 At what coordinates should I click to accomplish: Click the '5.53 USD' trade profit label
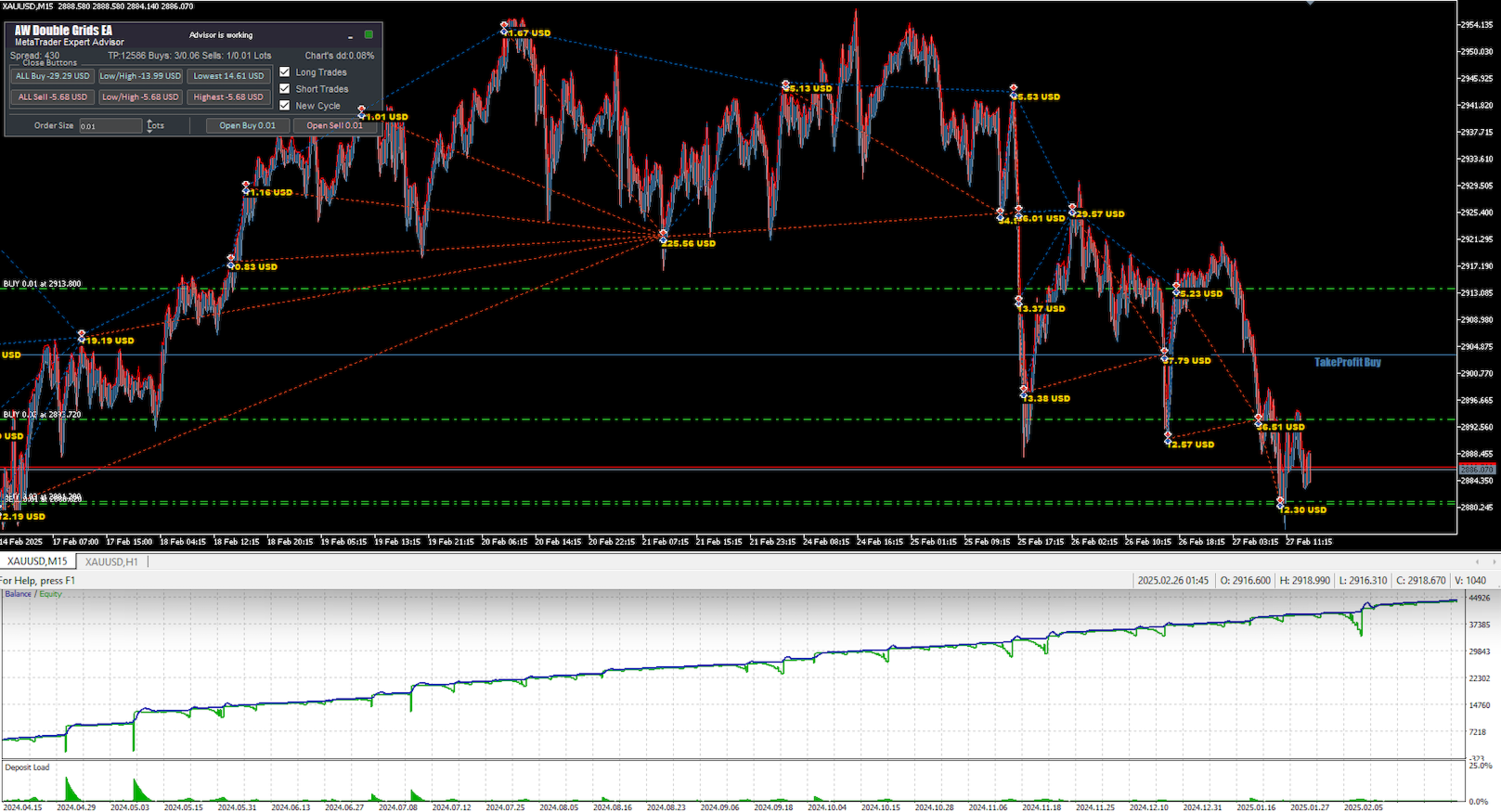click(1039, 97)
